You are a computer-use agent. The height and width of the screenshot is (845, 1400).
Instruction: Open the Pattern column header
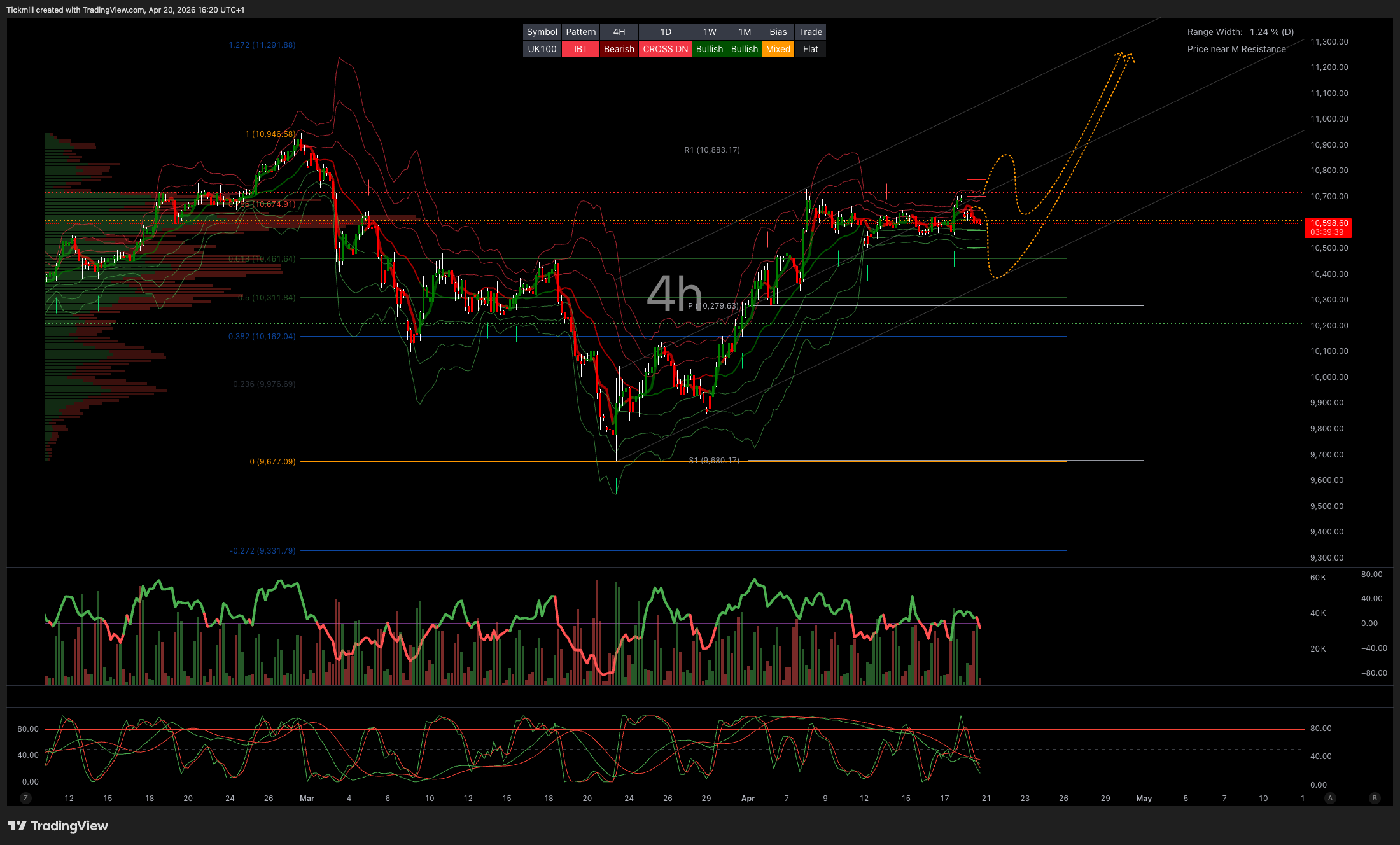pos(580,32)
